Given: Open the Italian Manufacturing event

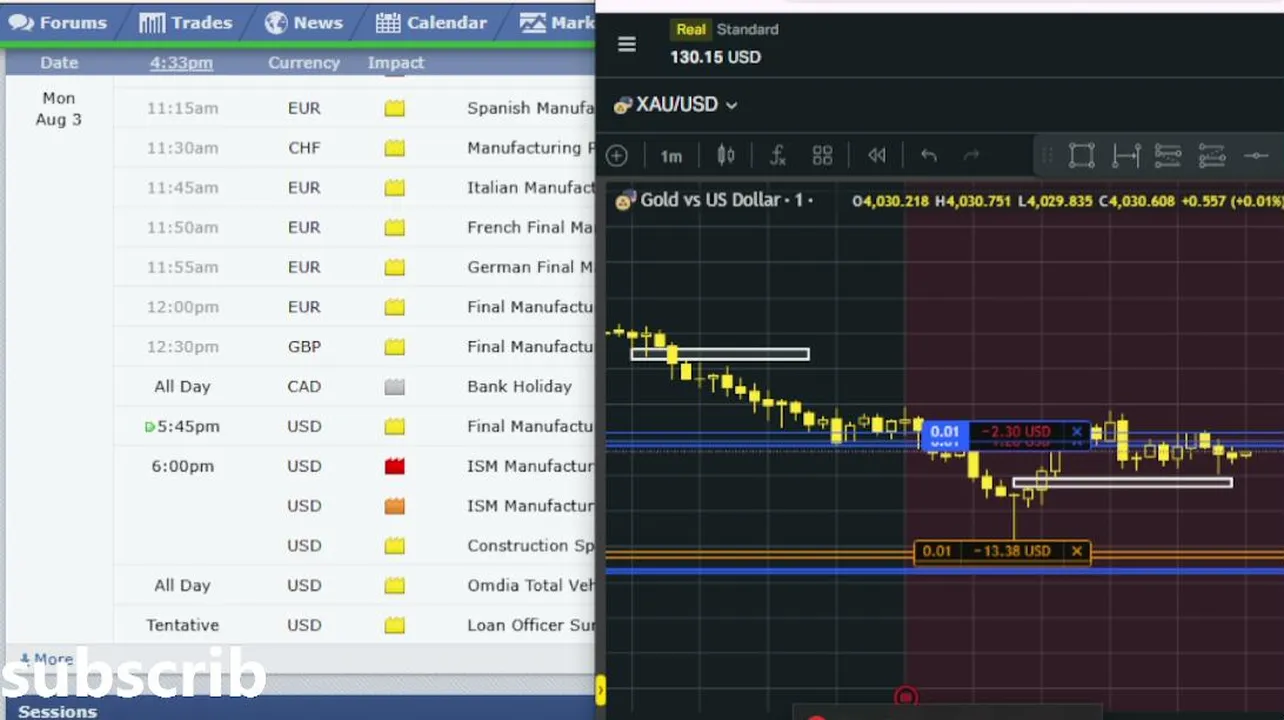Looking at the screenshot, I should pyautogui.click(x=530, y=187).
